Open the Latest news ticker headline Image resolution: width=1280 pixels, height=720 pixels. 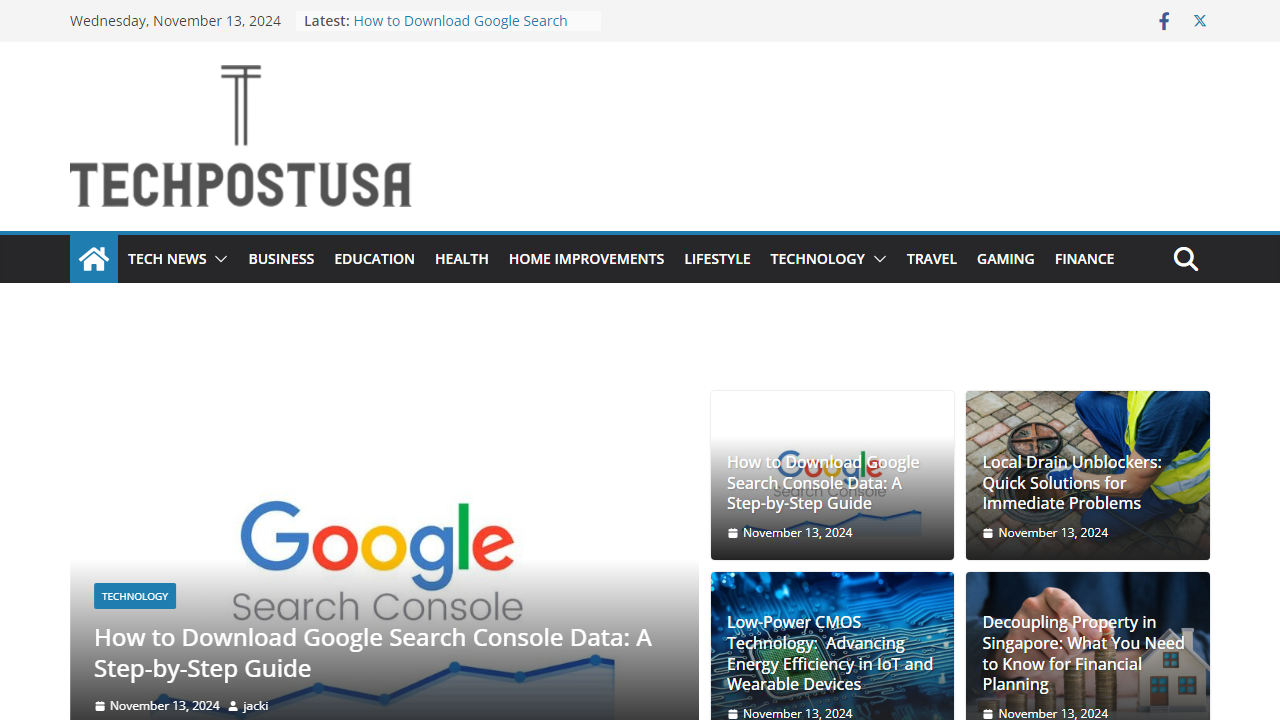tap(460, 20)
